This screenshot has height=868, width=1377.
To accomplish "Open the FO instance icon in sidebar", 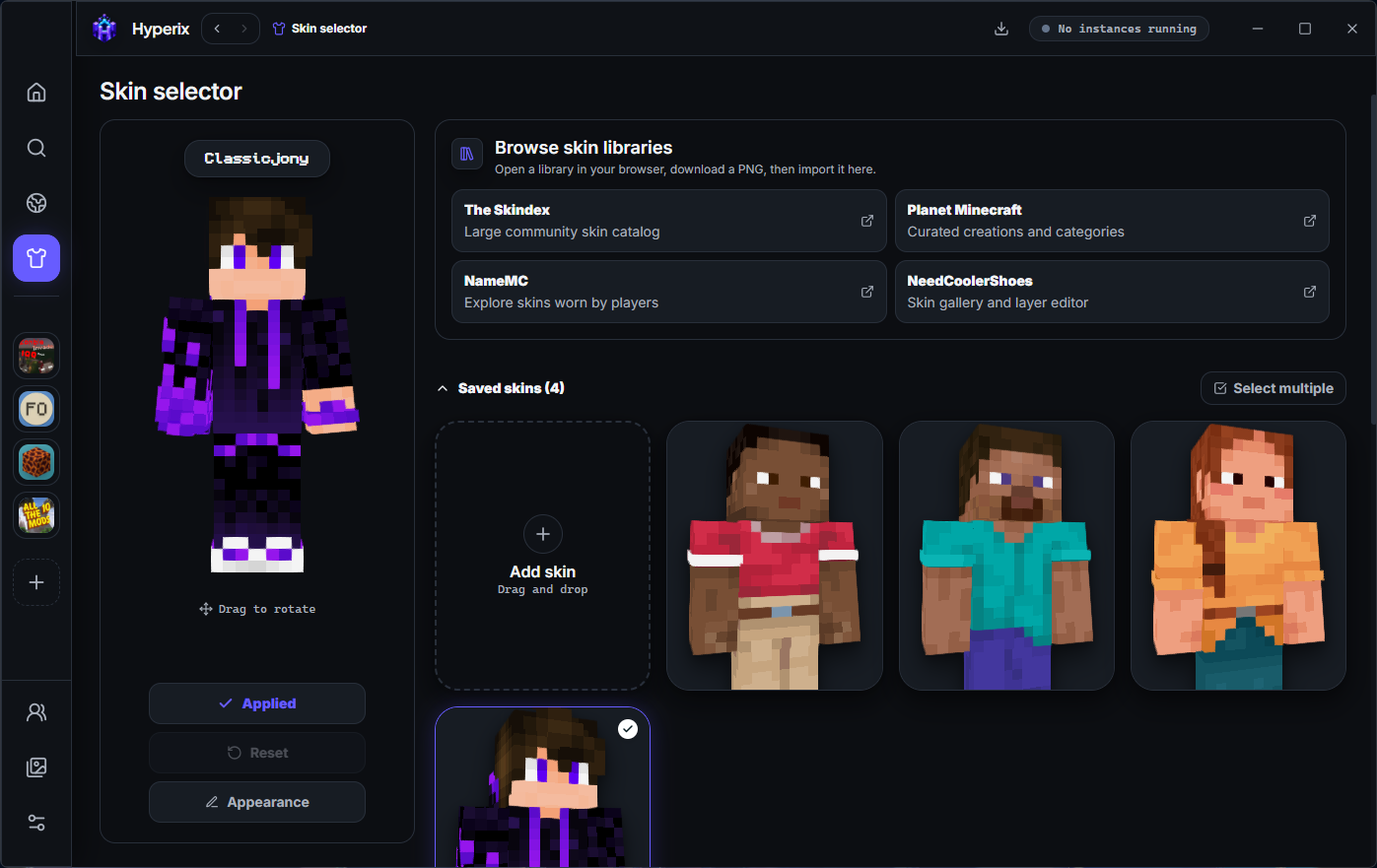I will pyautogui.click(x=36, y=409).
